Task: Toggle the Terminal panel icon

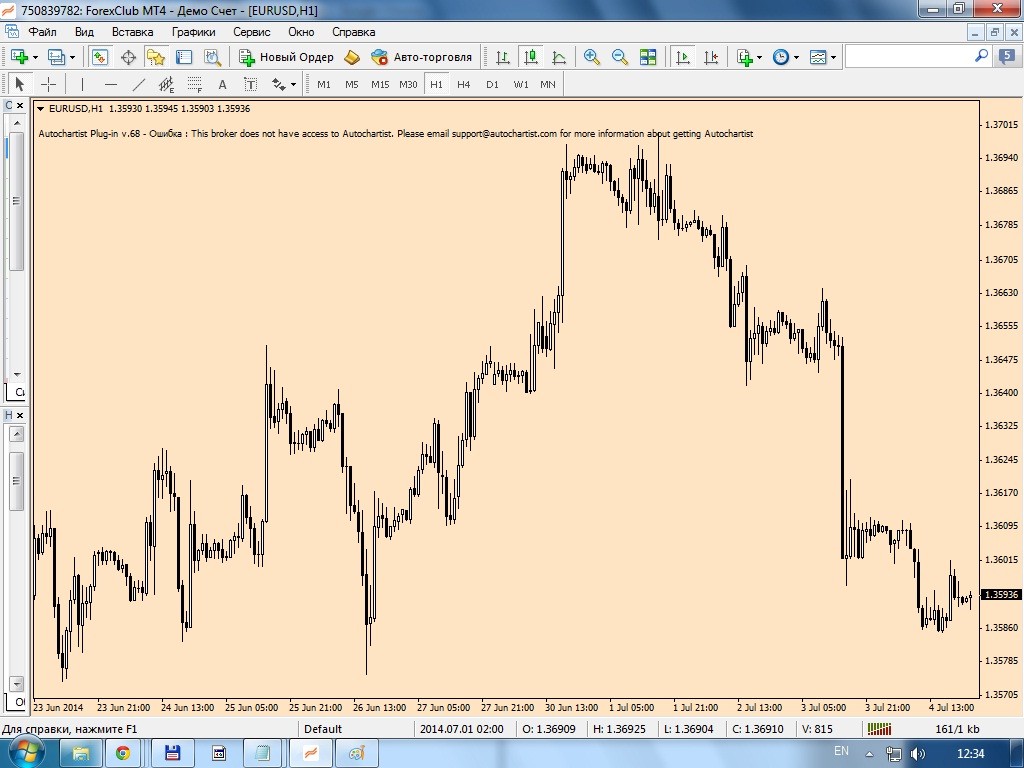Action: pyautogui.click(x=184, y=57)
